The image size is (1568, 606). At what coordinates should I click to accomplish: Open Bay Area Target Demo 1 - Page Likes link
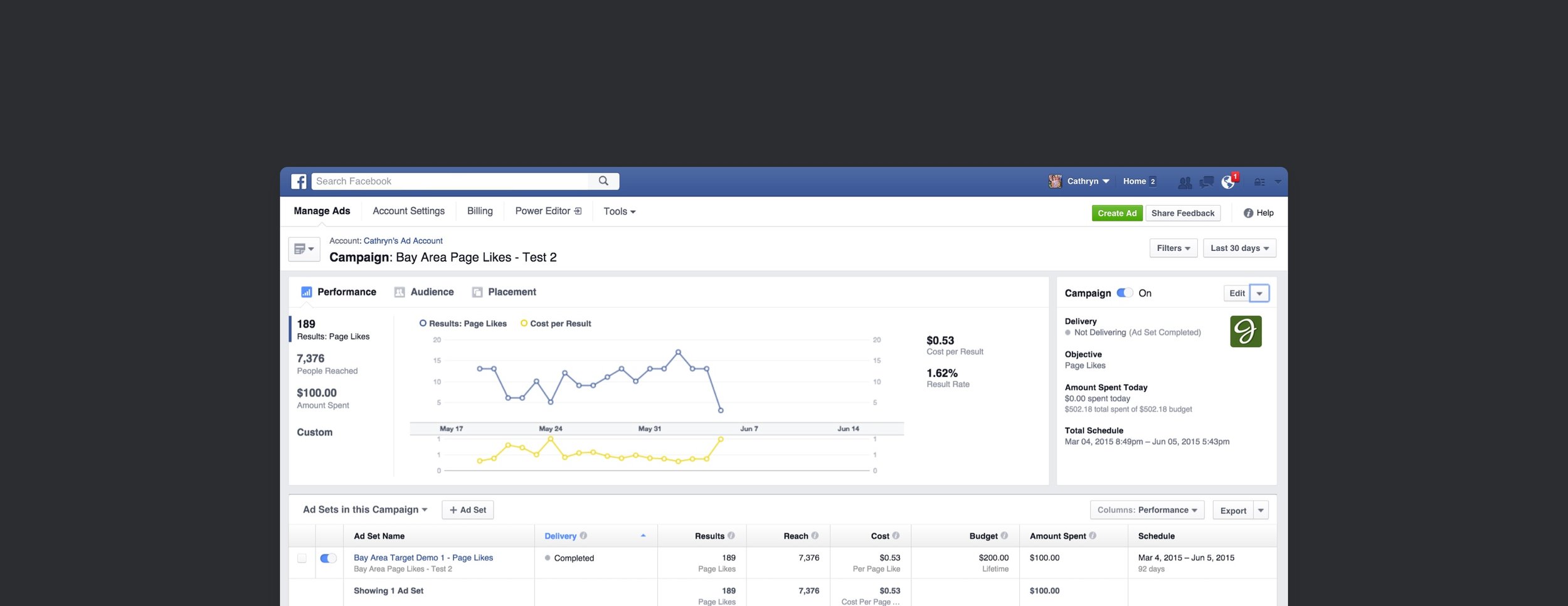pyautogui.click(x=423, y=558)
